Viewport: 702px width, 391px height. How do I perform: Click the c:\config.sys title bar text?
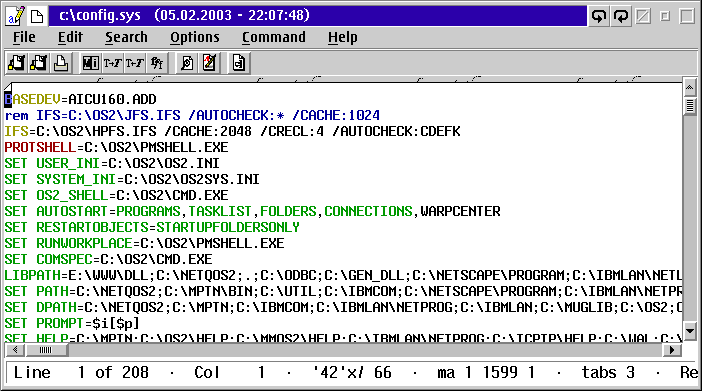(100, 16)
